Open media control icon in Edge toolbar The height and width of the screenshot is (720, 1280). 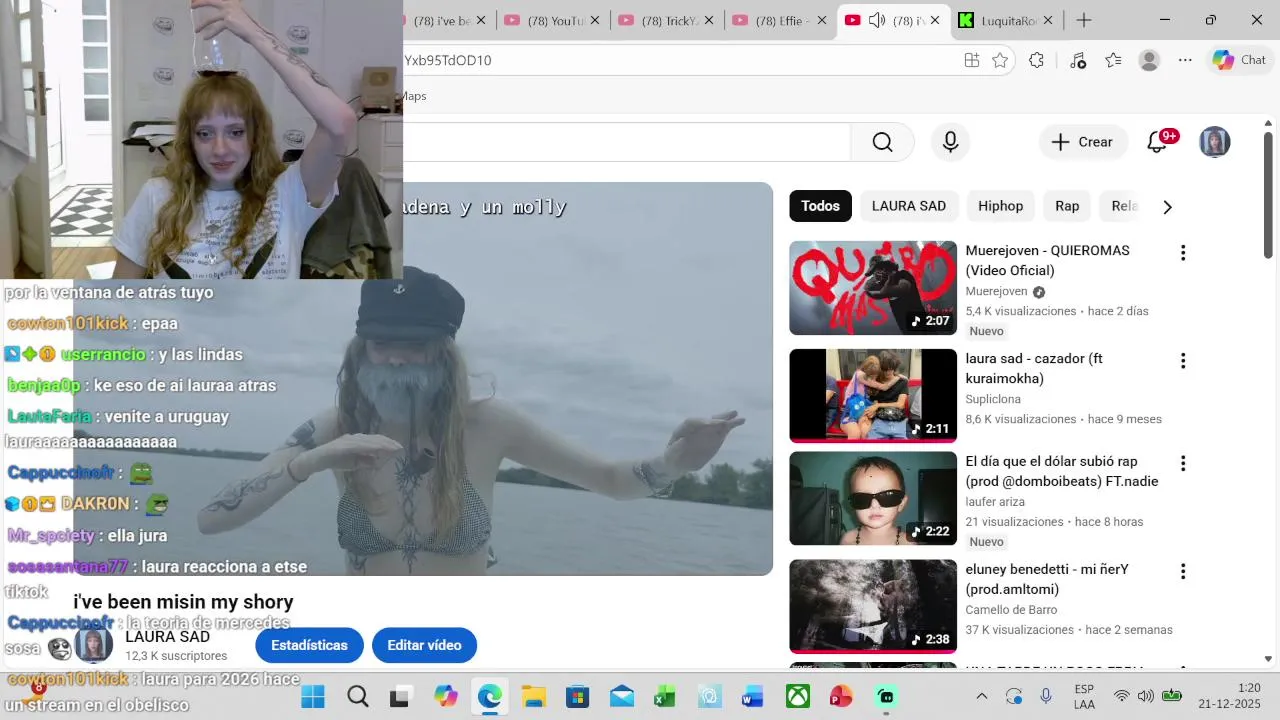(1077, 60)
